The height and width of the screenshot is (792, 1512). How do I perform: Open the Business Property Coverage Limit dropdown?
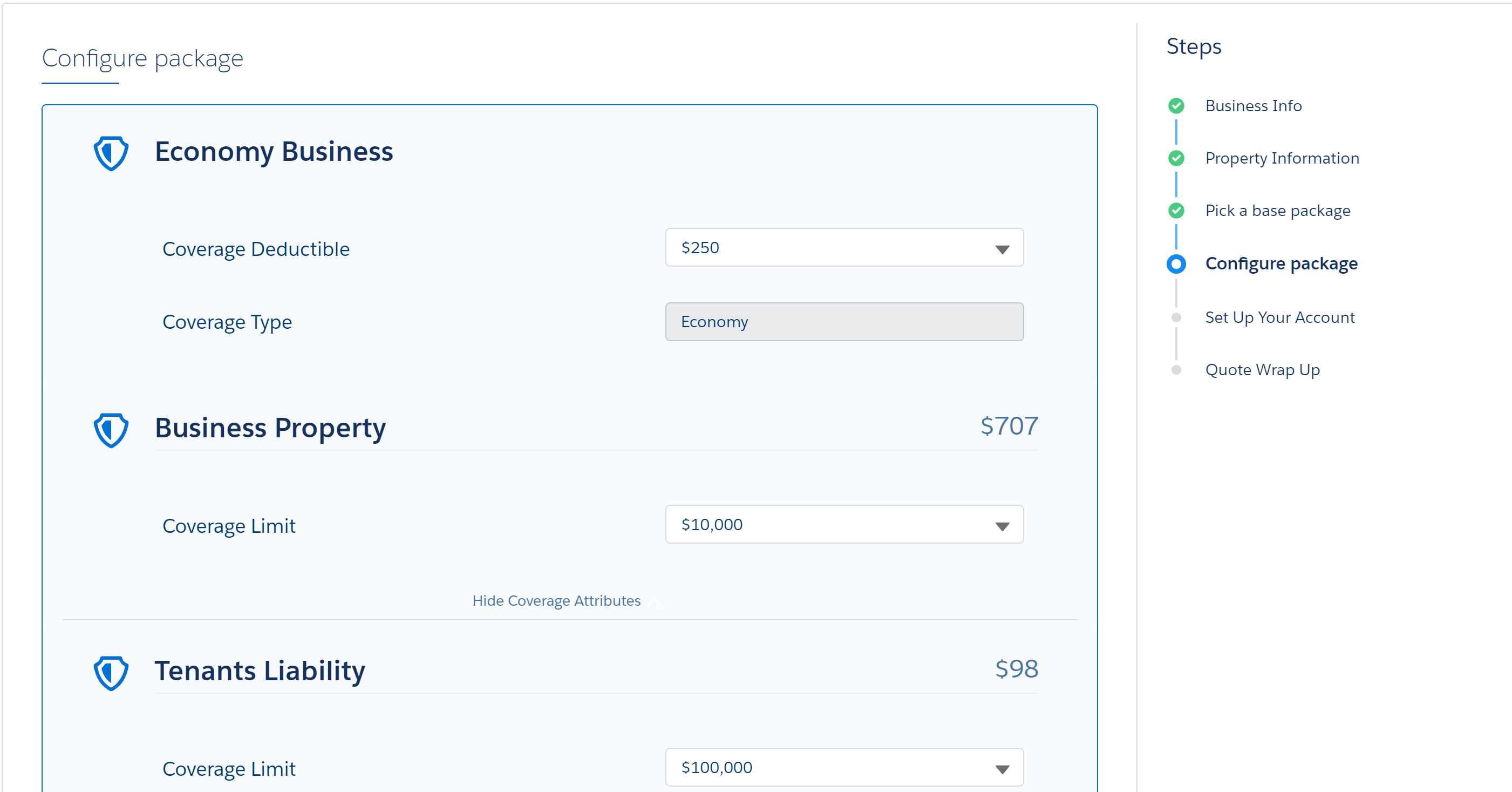pyautogui.click(x=844, y=524)
